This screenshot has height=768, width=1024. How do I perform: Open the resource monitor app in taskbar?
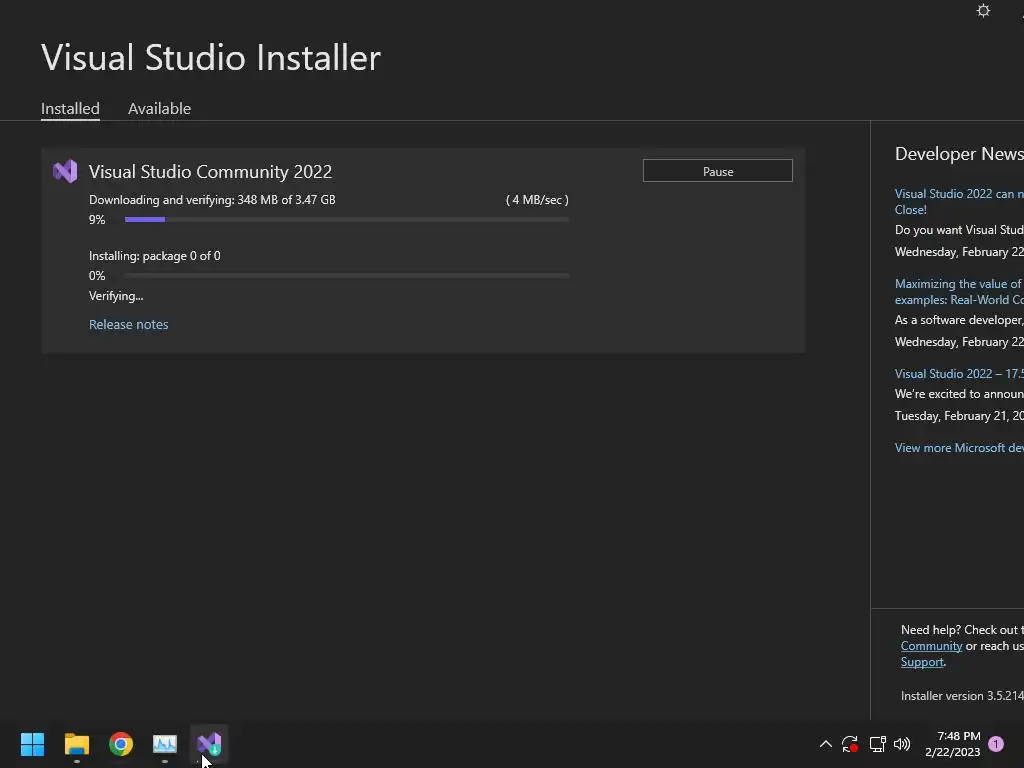(165, 744)
